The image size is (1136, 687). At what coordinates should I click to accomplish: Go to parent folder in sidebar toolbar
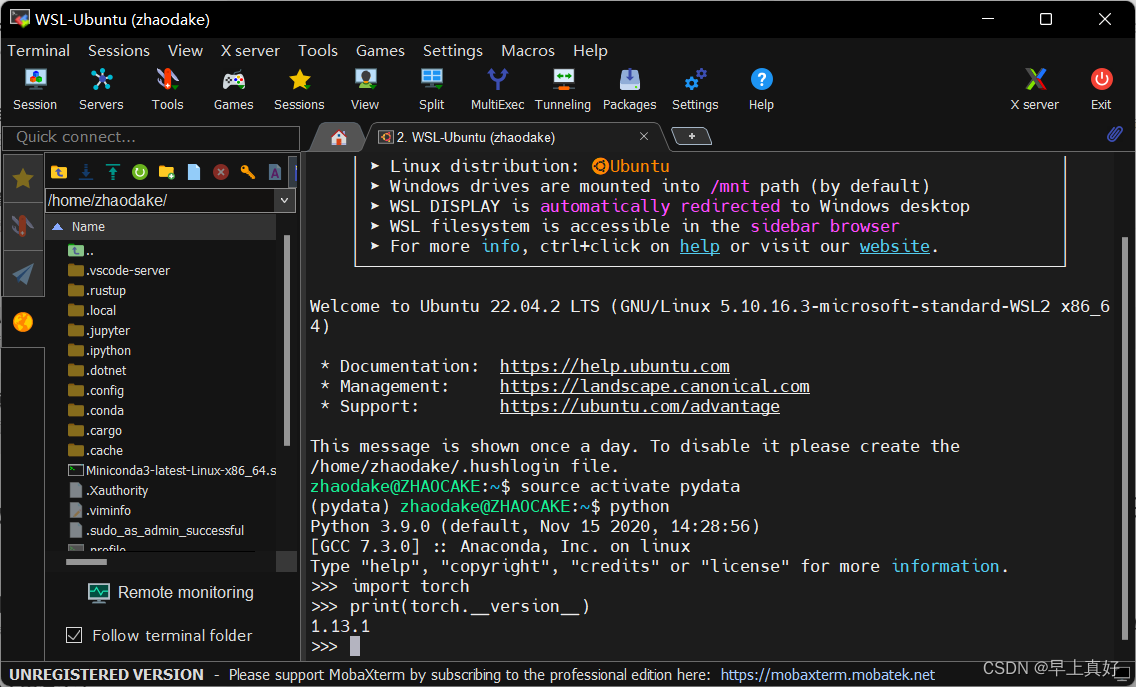coord(59,172)
